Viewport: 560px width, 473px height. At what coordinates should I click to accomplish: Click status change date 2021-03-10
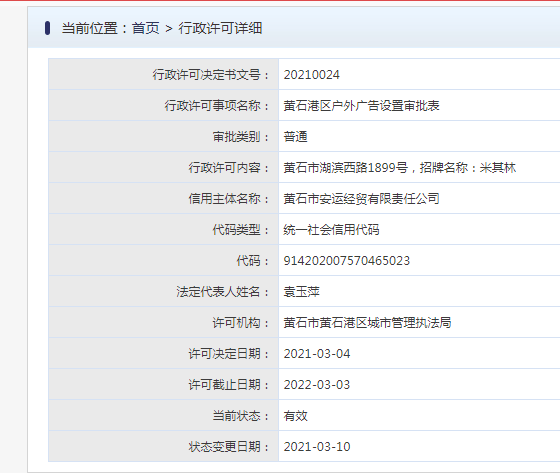pyautogui.click(x=317, y=447)
